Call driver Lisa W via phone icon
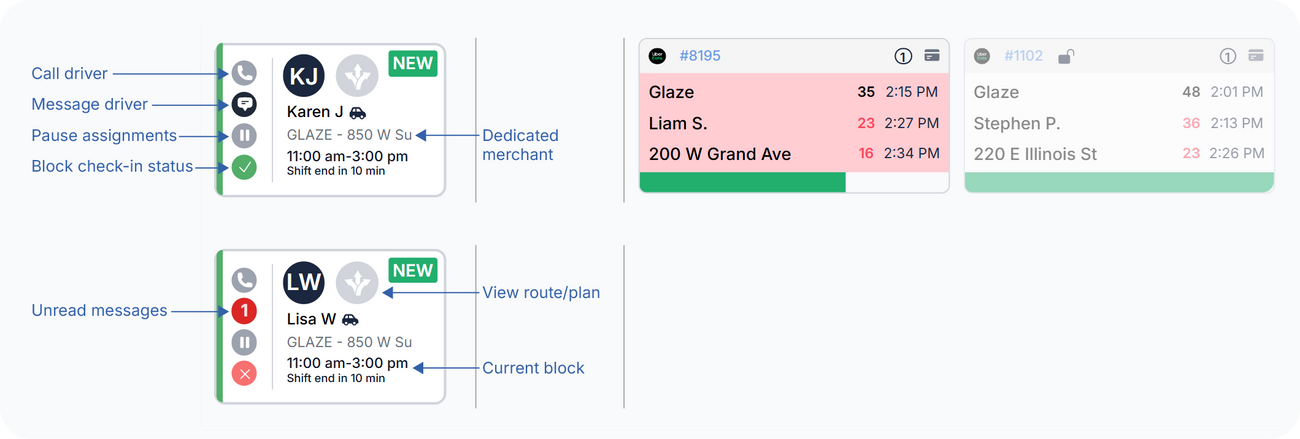This screenshot has height=439, width=1300. (244, 280)
